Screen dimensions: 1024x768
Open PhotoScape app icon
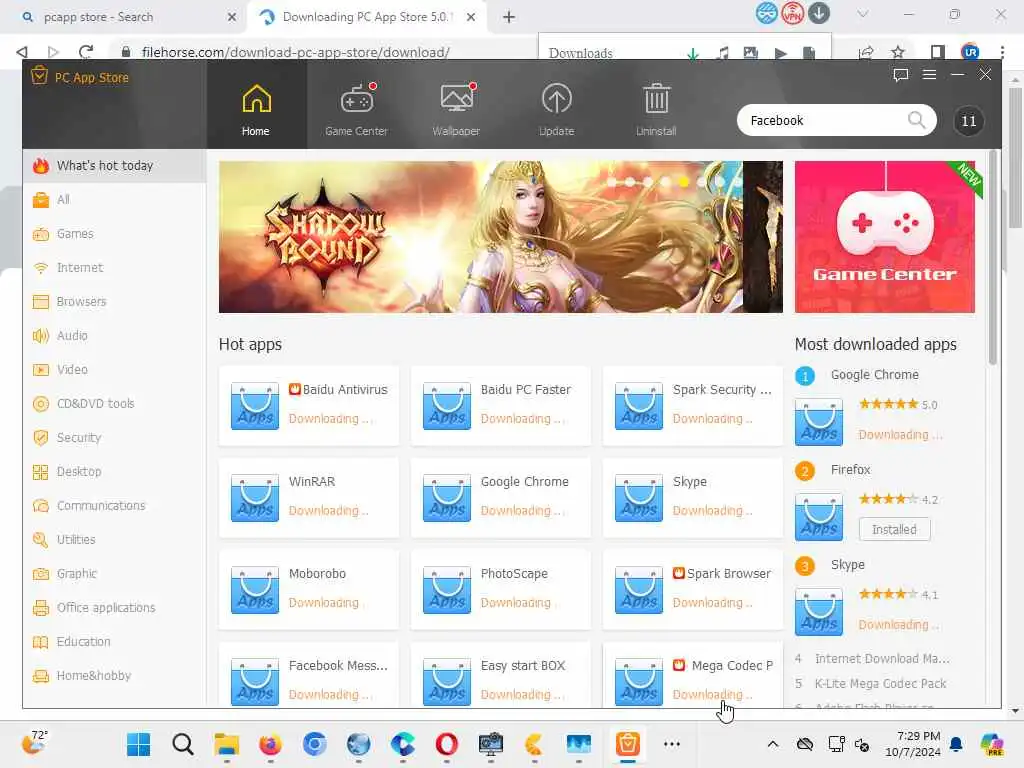coord(447,590)
